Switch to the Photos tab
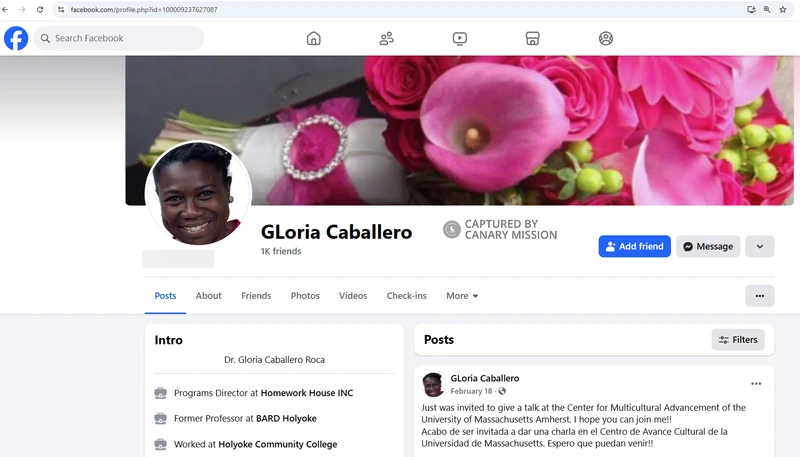The image size is (800, 457). (305, 296)
